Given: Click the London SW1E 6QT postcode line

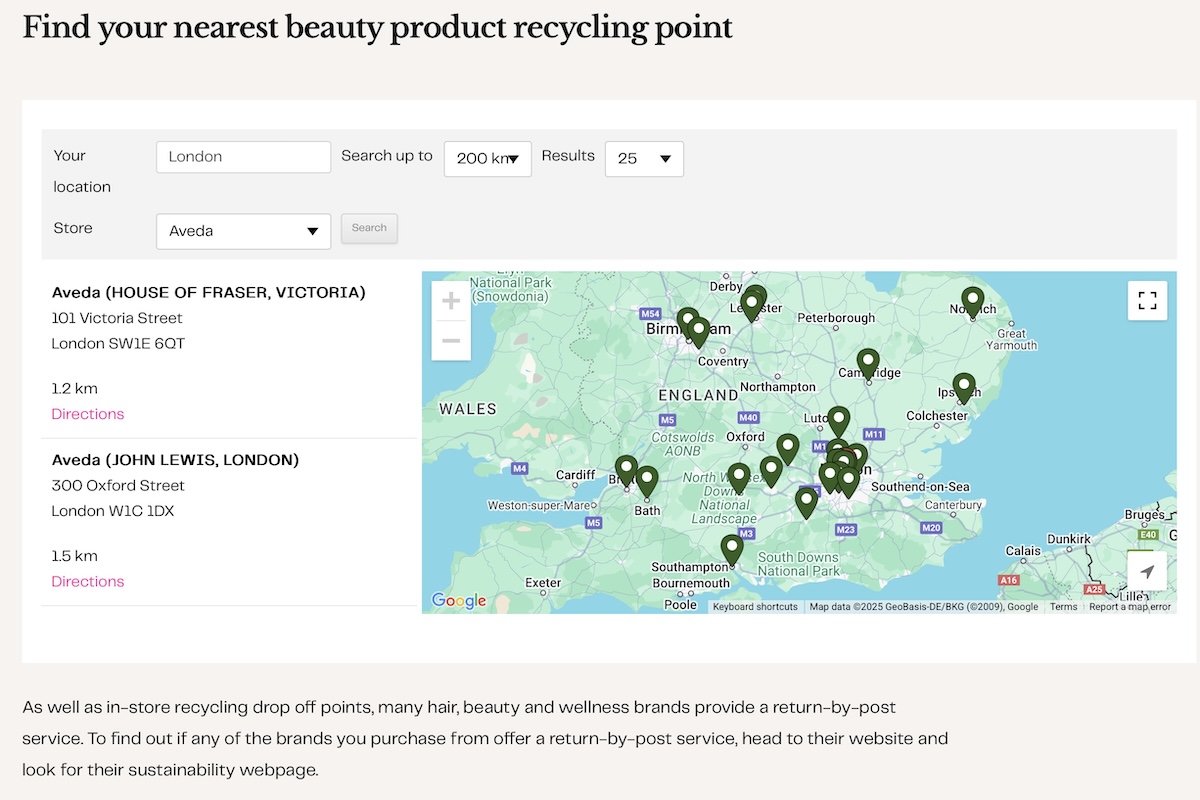Looking at the screenshot, I should tap(118, 344).
